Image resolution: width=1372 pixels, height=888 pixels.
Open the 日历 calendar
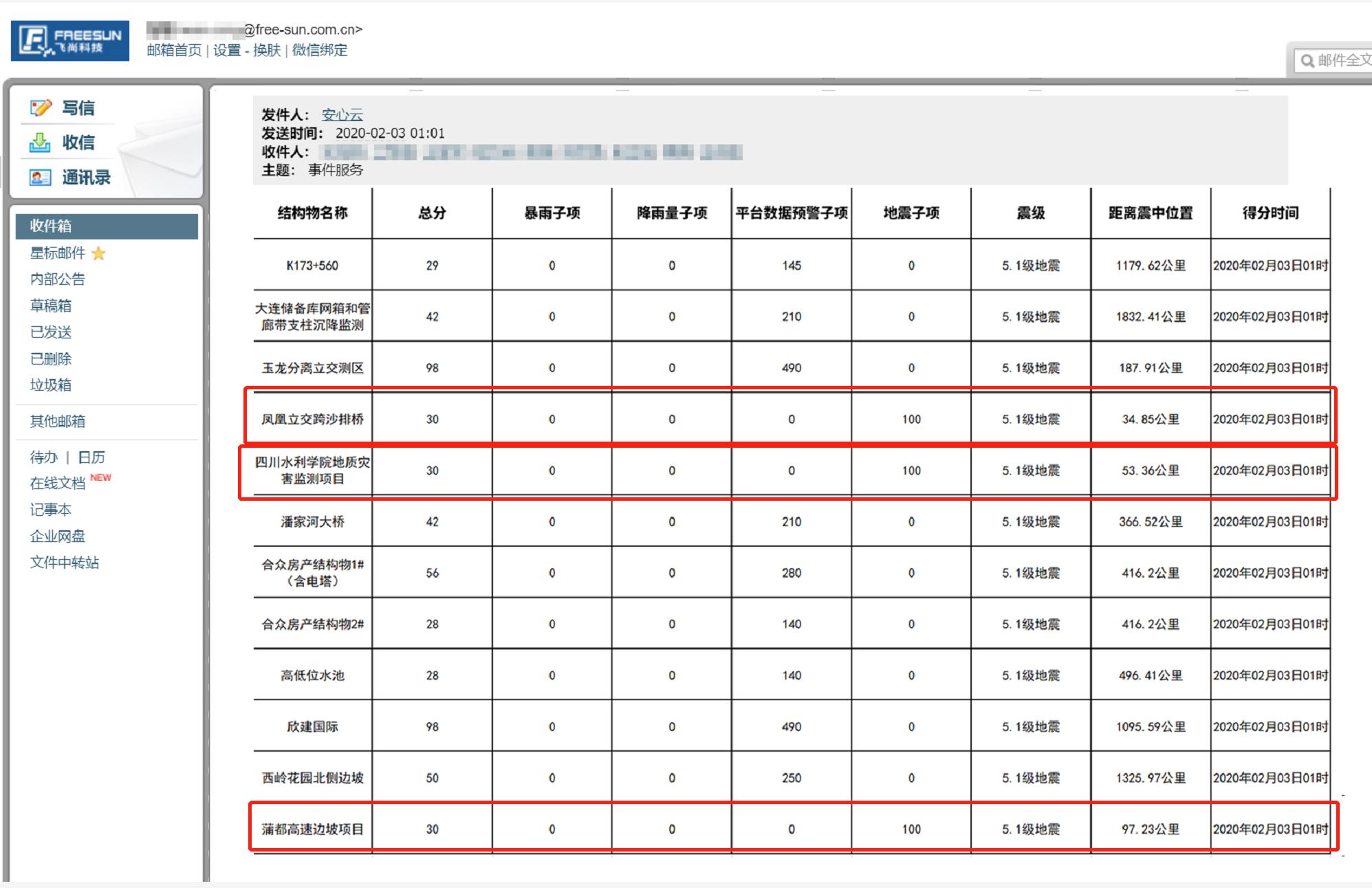(x=91, y=457)
